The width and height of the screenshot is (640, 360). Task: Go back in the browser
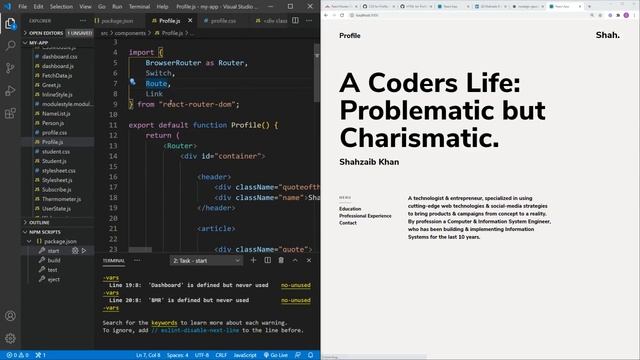[326, 15]
